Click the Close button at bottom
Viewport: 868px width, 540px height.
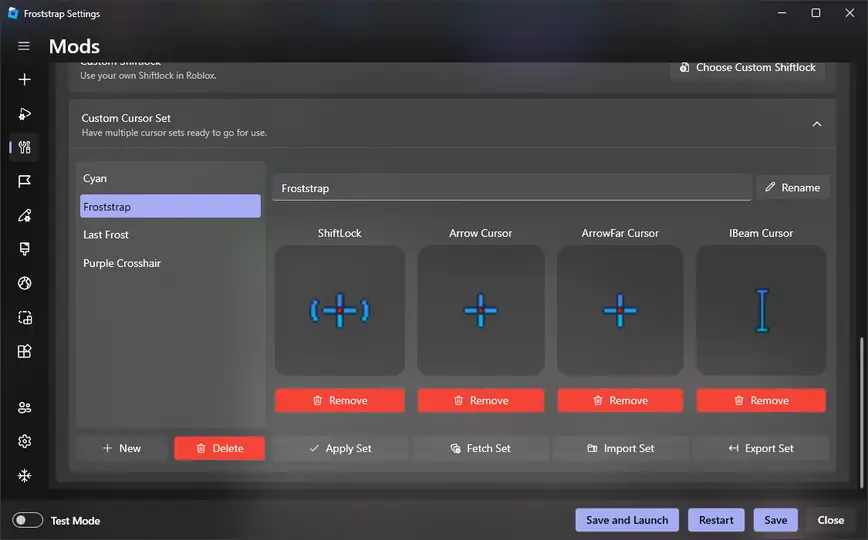tap(830, 520)
